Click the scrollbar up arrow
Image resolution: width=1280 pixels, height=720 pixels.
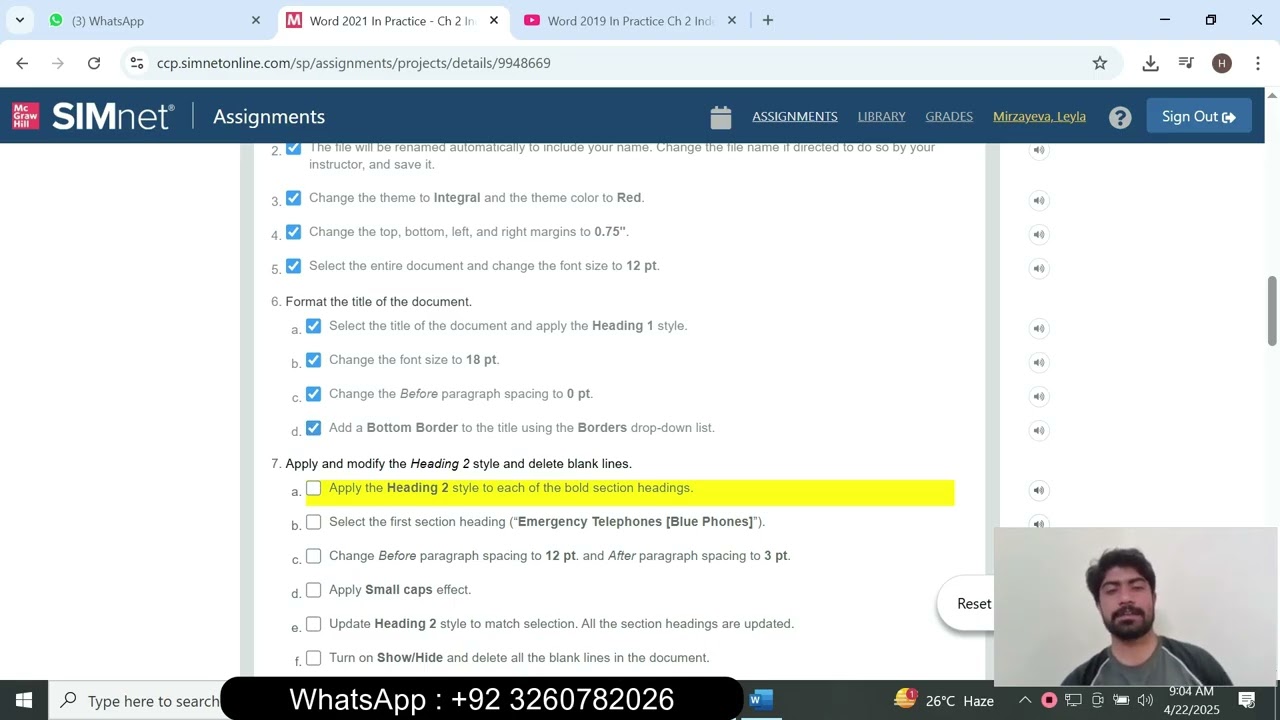tap(1272, 95)
